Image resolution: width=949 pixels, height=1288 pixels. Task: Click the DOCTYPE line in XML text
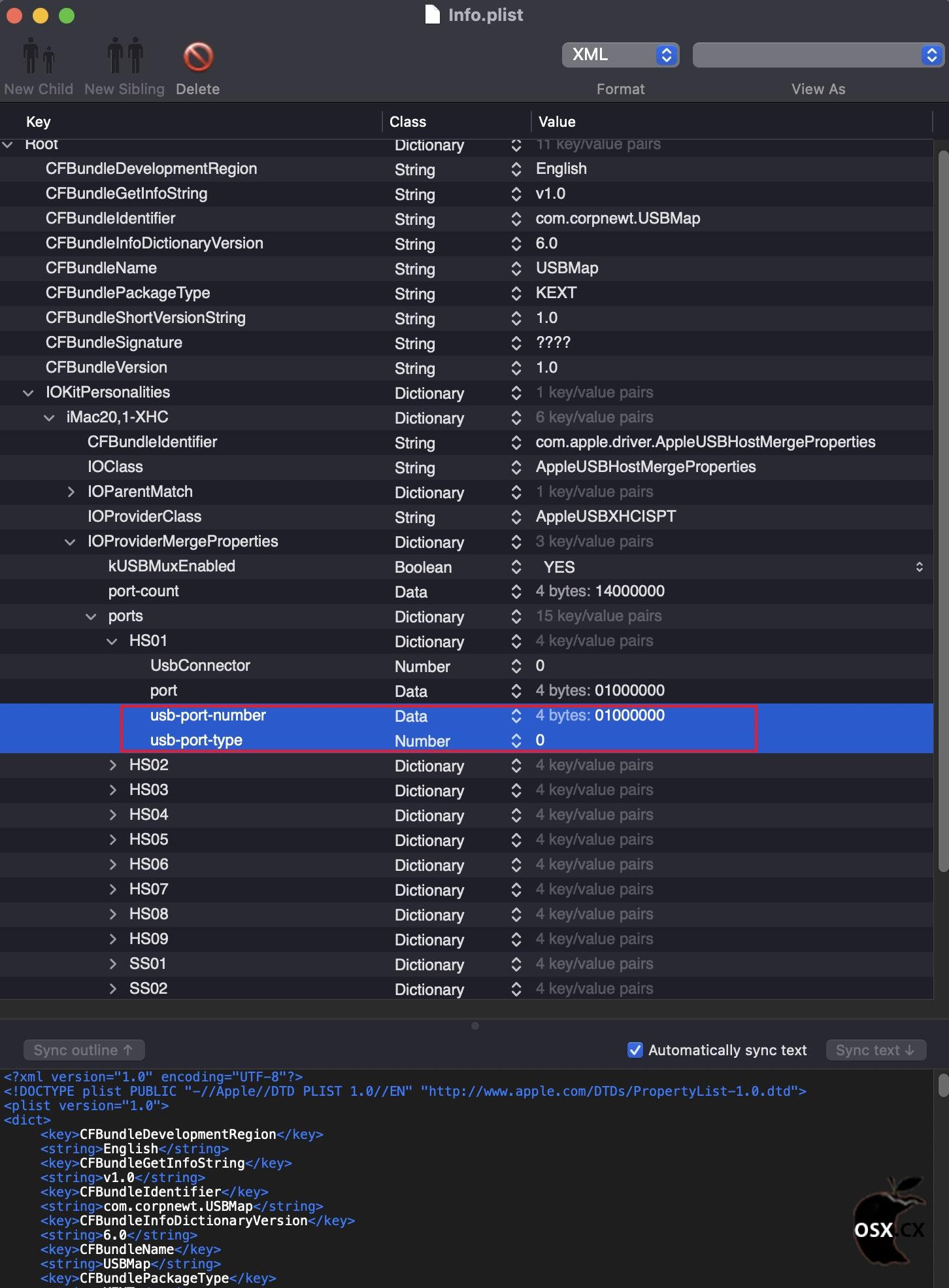tap(405, 1091)
